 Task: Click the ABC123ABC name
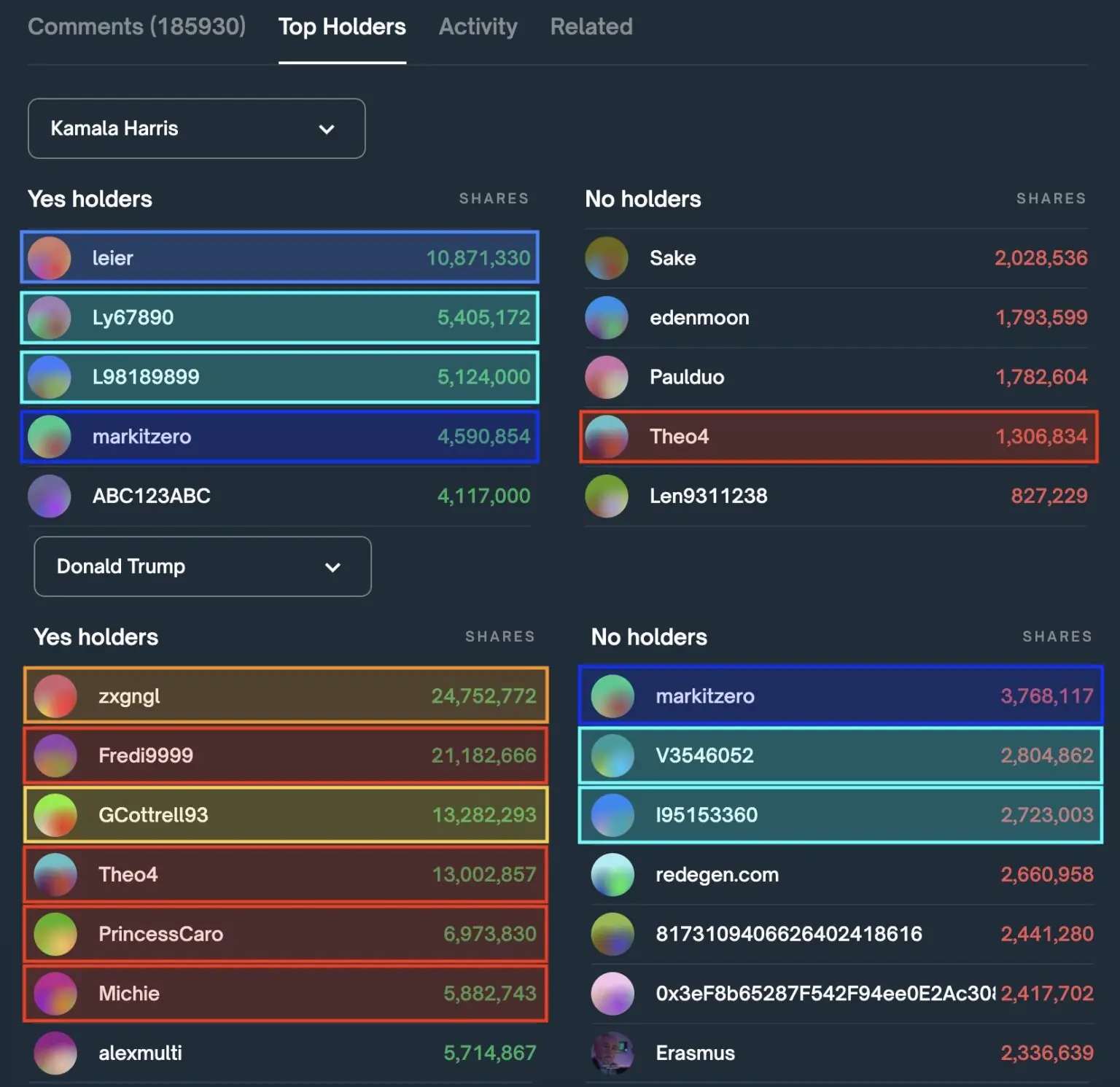tap(151, 496)
